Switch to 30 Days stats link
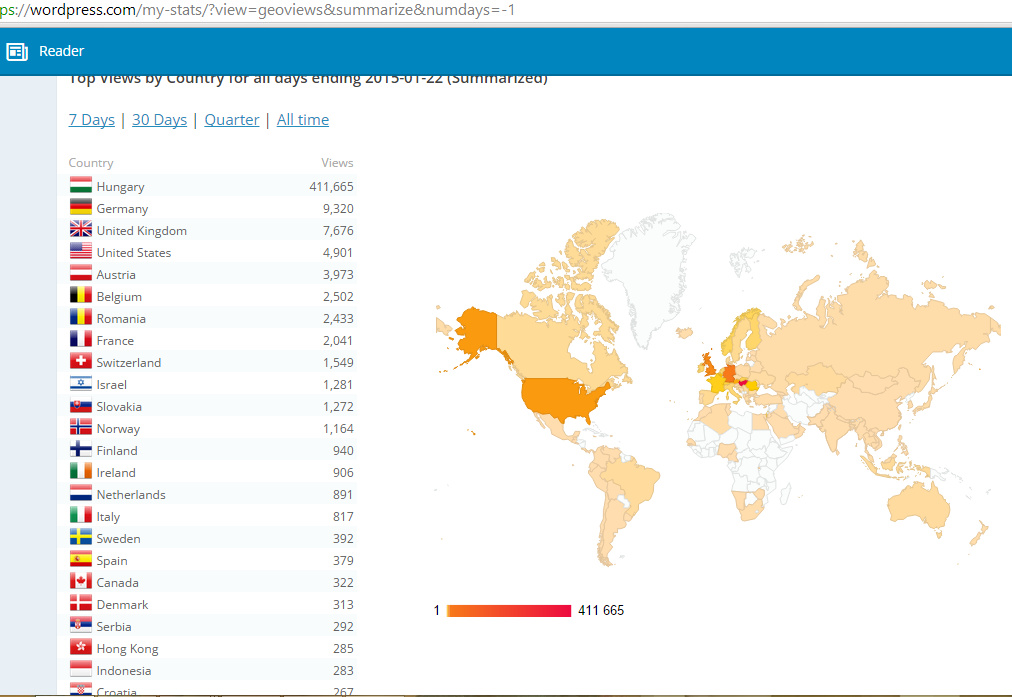Image resolution: width=1012 pixels, height=697 pixels. [x=159, y=120]
